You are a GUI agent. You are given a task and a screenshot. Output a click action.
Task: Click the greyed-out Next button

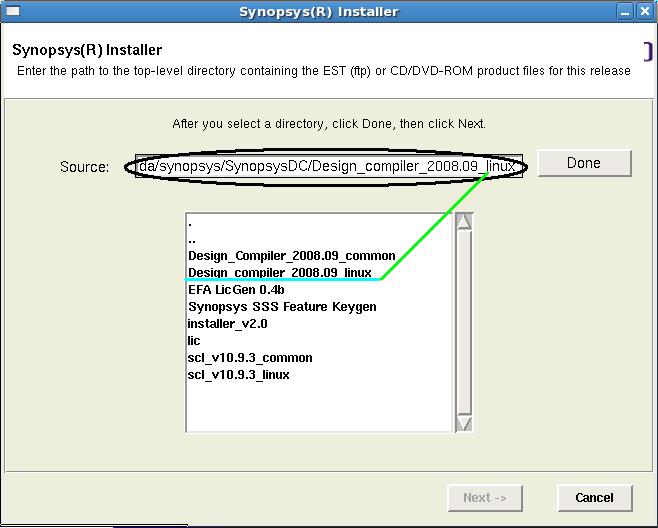485,498
